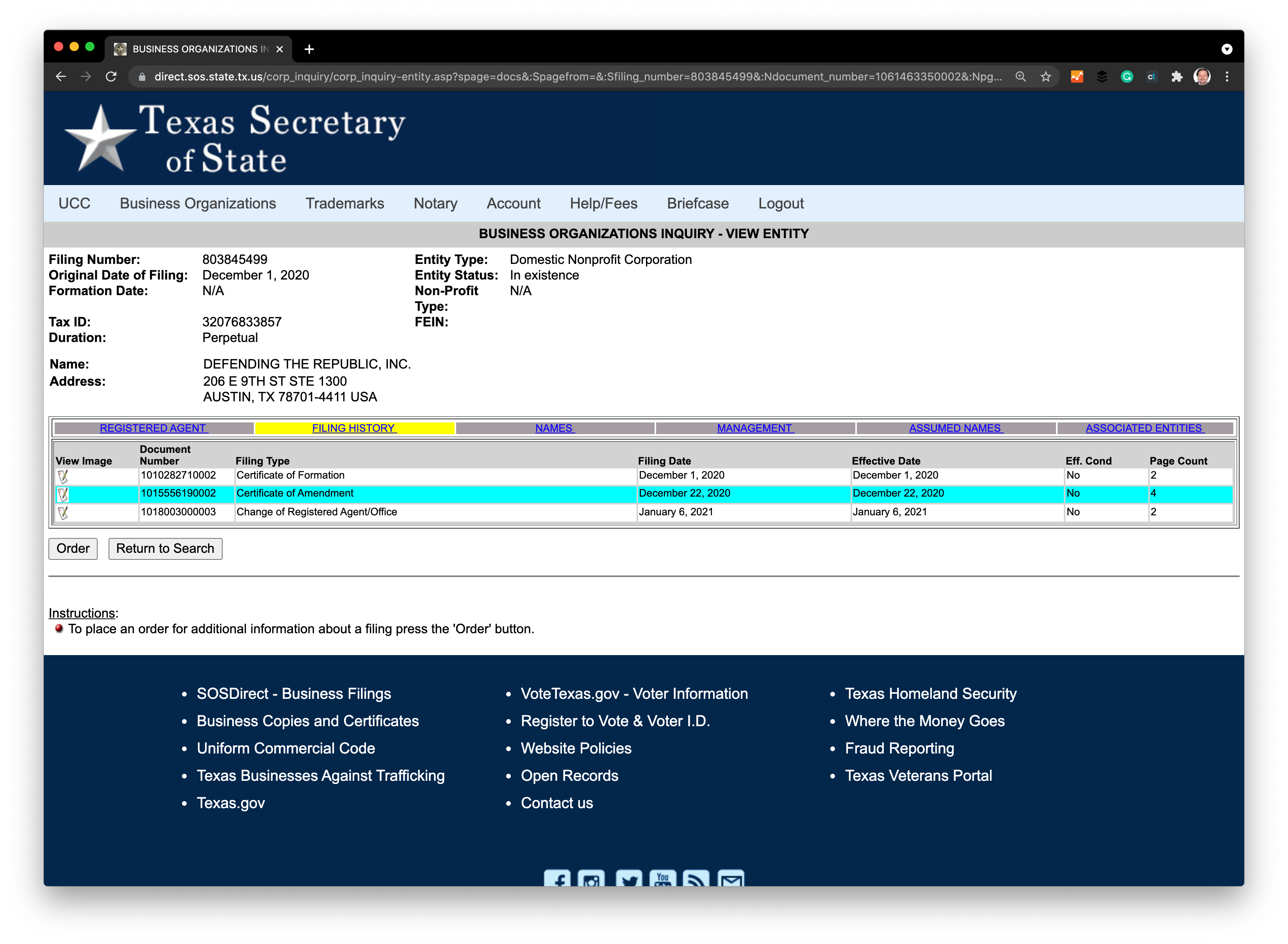Click the Return to Search button
This screenshot has width=1288, height=944.
[165, 549]
